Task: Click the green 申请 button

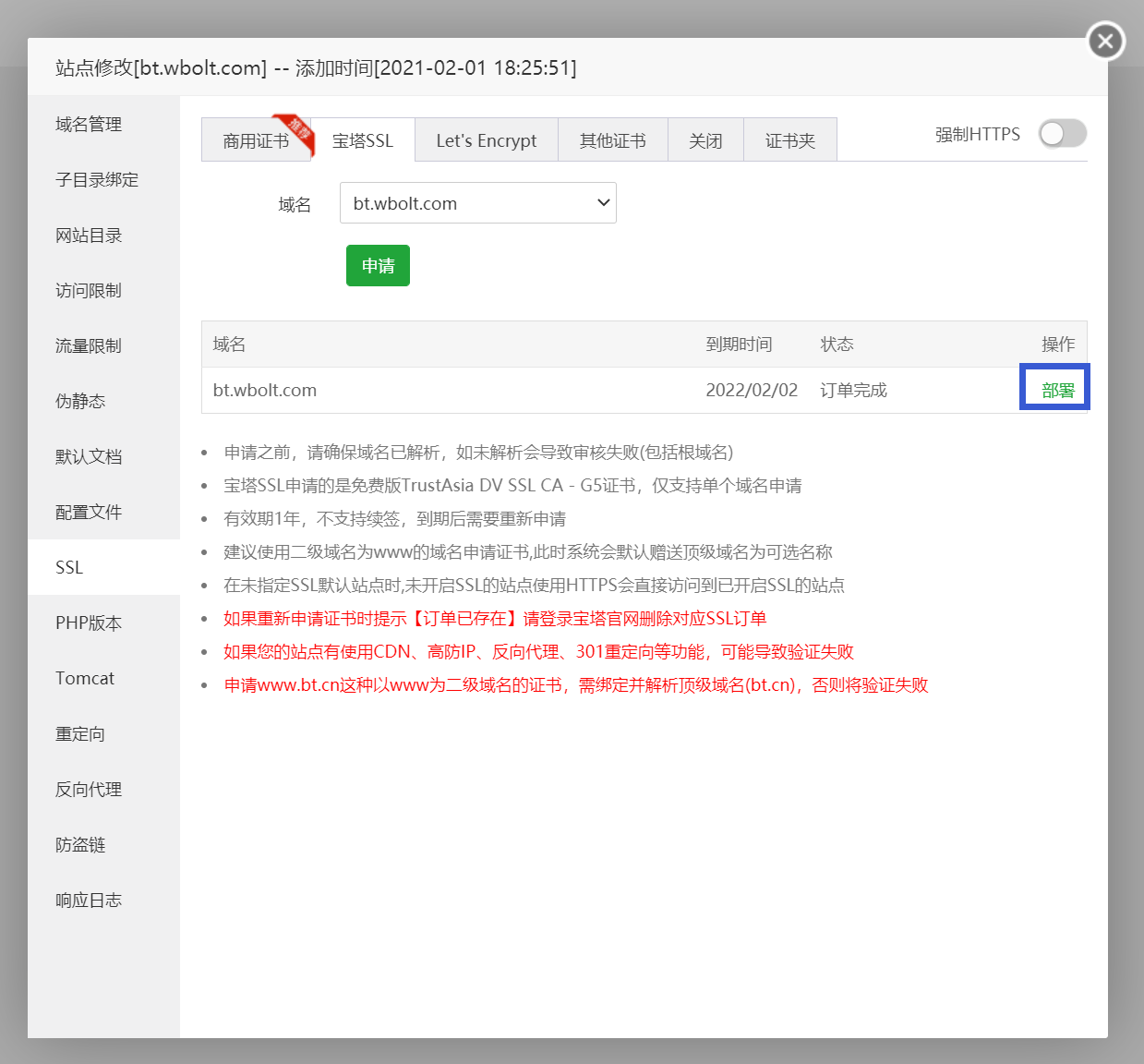Action: tap(378, 265)
